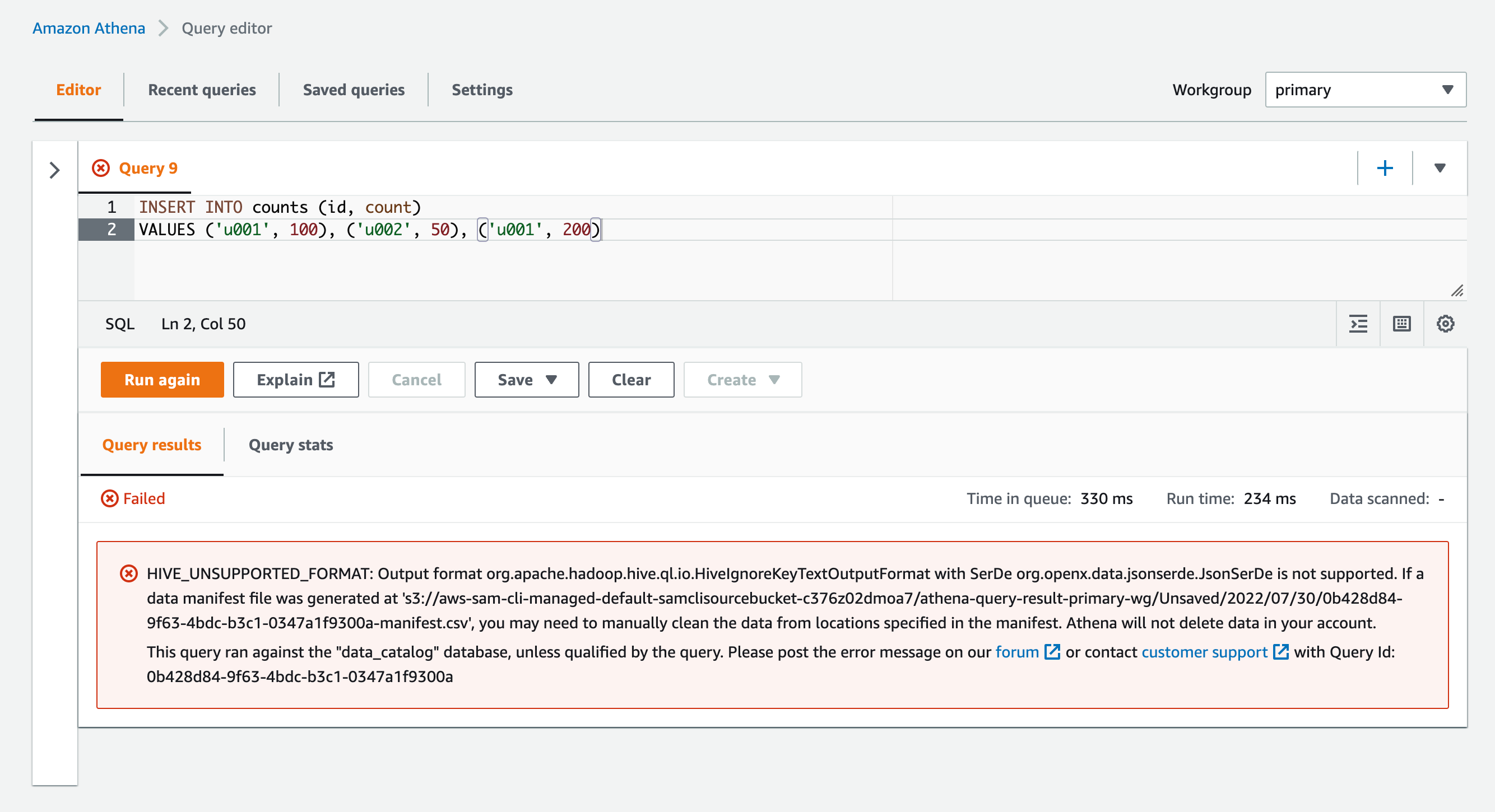The image size is (1495, 812).
Task: Click the forum external link icon
Action: 1052,652
